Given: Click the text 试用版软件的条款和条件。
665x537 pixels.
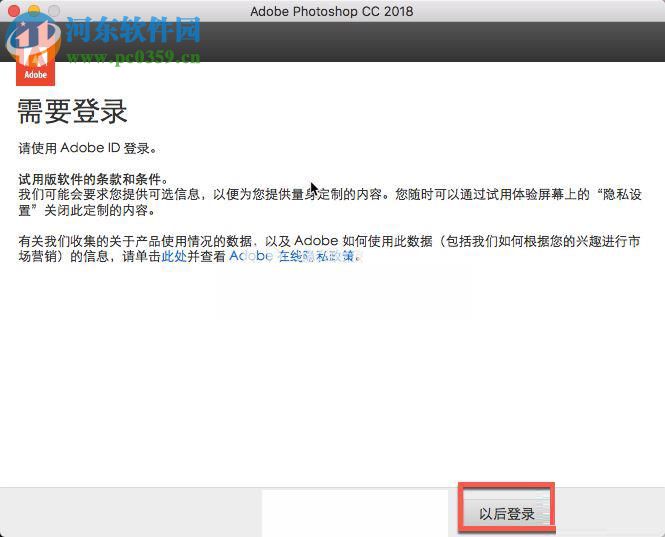Looking at the screenshot, I should coord(93,179).
